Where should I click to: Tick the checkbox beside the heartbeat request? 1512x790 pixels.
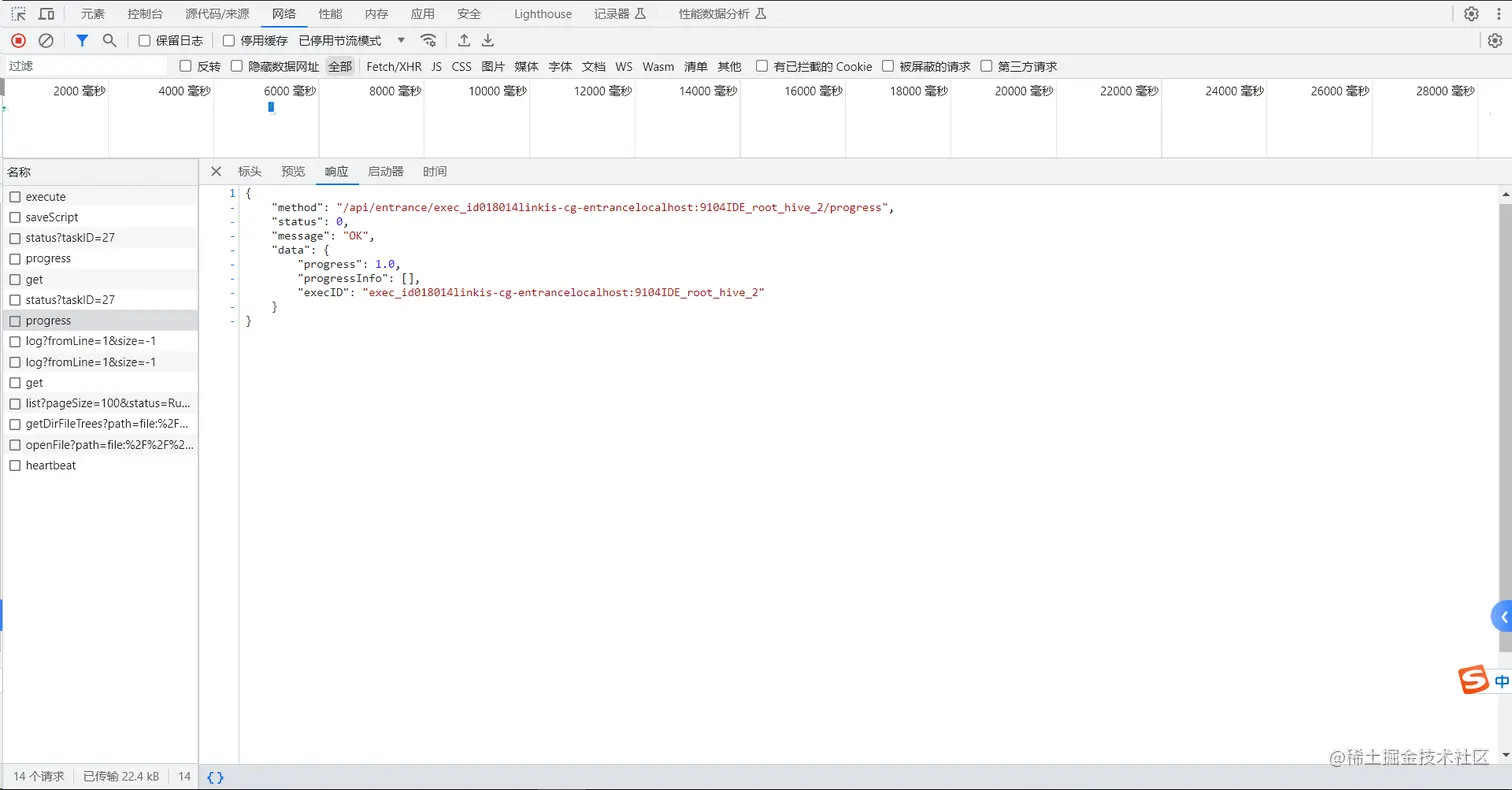pyautogui.click(x=15, y=465)
